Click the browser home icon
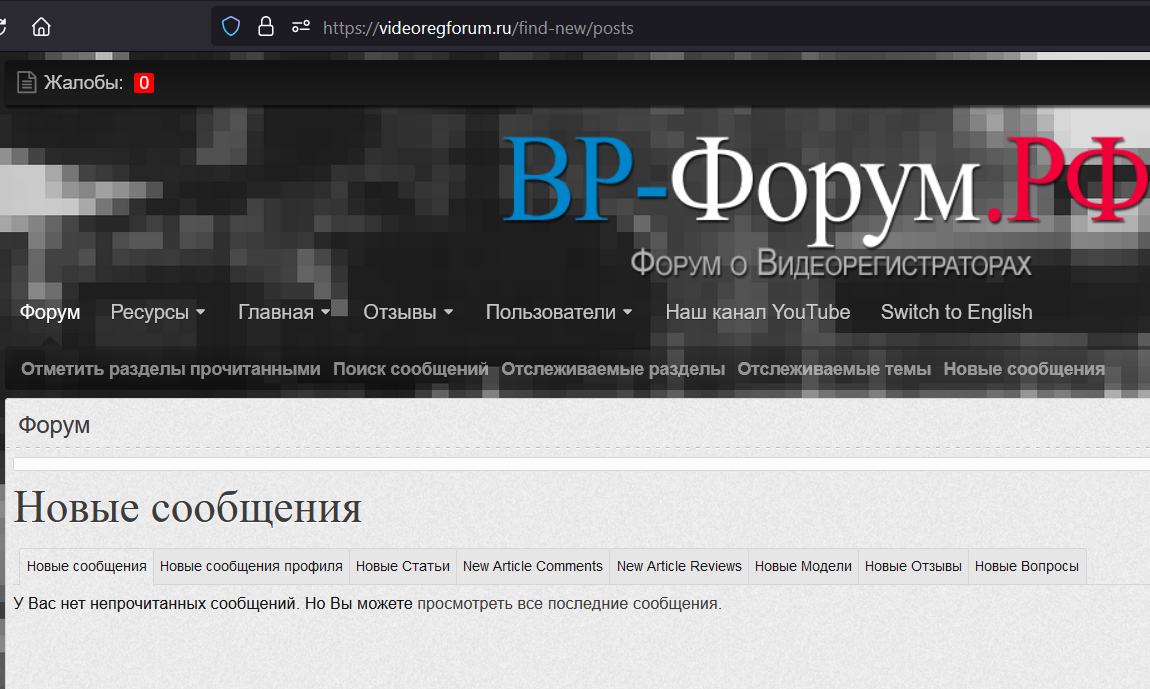This screenshot has height=689, width=1150. coord(41,27)
